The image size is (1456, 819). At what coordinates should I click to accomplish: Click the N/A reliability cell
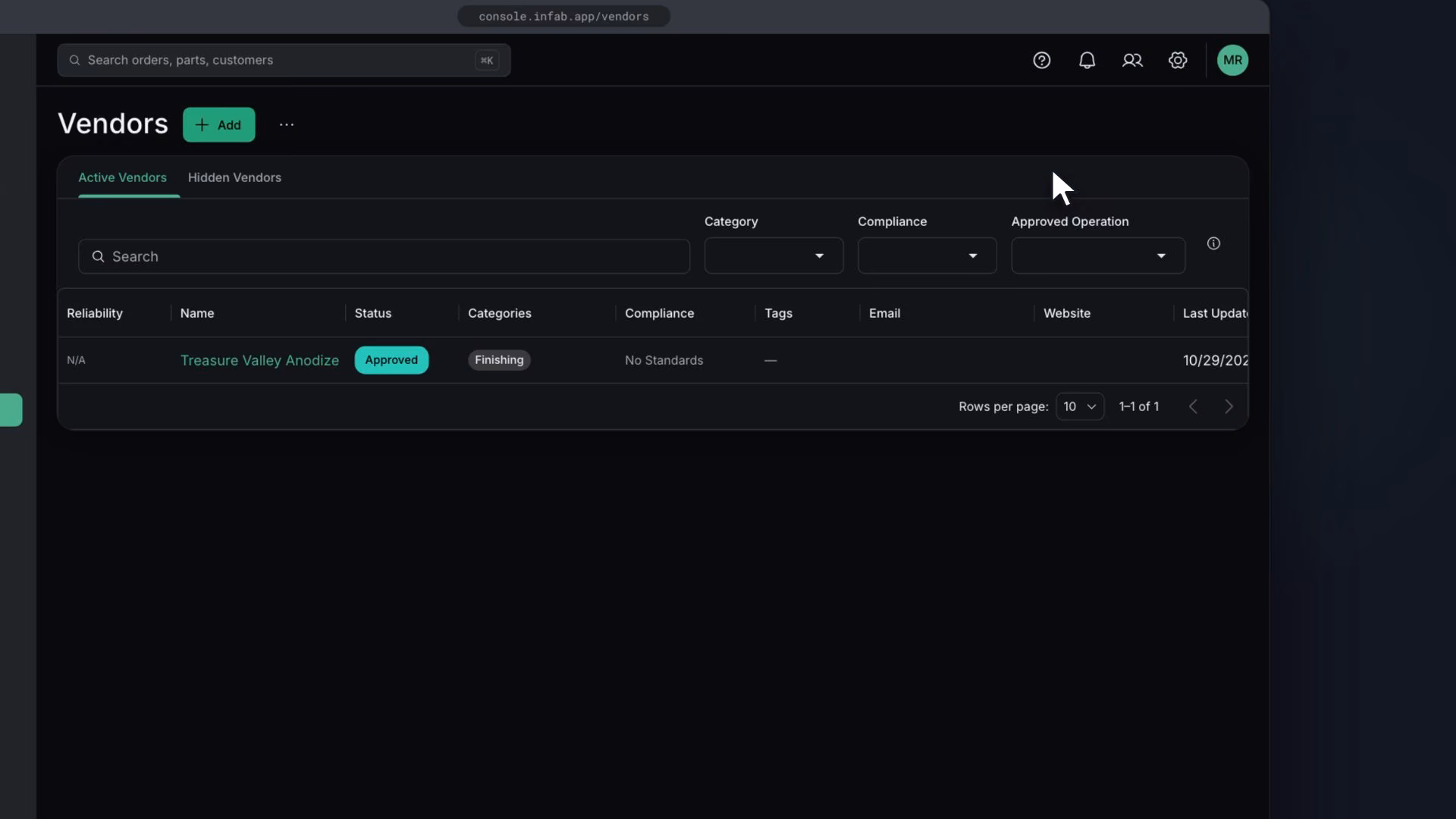pos(76,360)
